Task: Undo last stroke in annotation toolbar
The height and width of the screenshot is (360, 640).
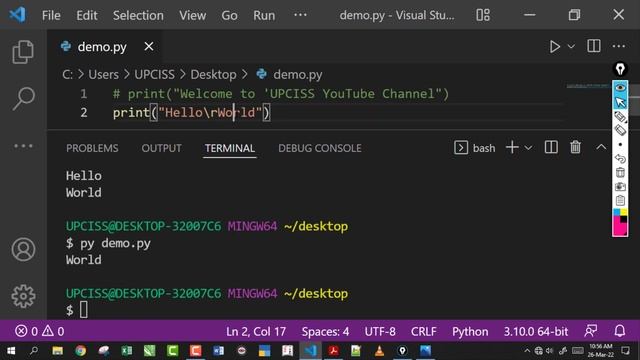Action: [x=620, y=158]
